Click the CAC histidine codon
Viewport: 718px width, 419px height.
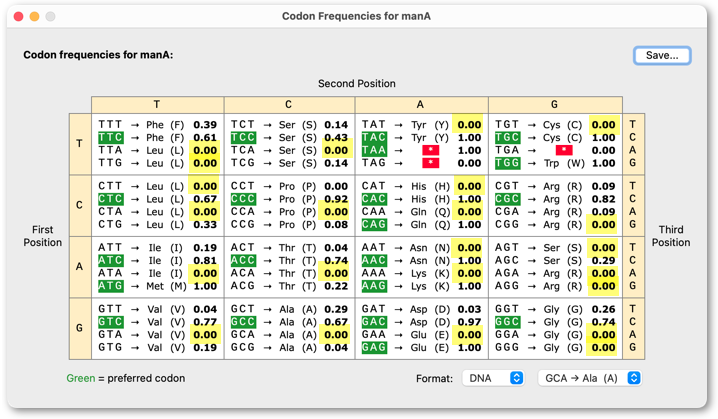point(374,199)
